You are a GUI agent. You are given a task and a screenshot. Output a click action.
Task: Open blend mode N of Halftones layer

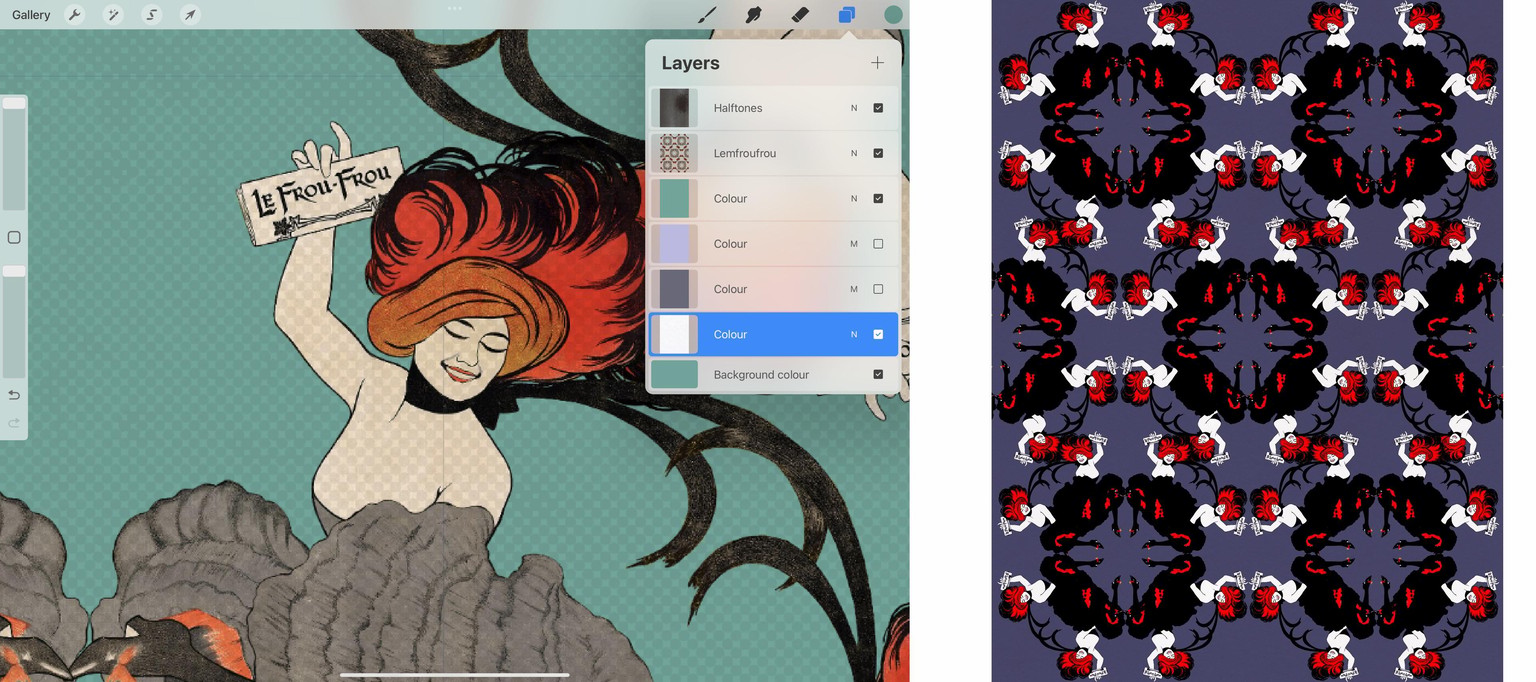(x=854, y=108)
